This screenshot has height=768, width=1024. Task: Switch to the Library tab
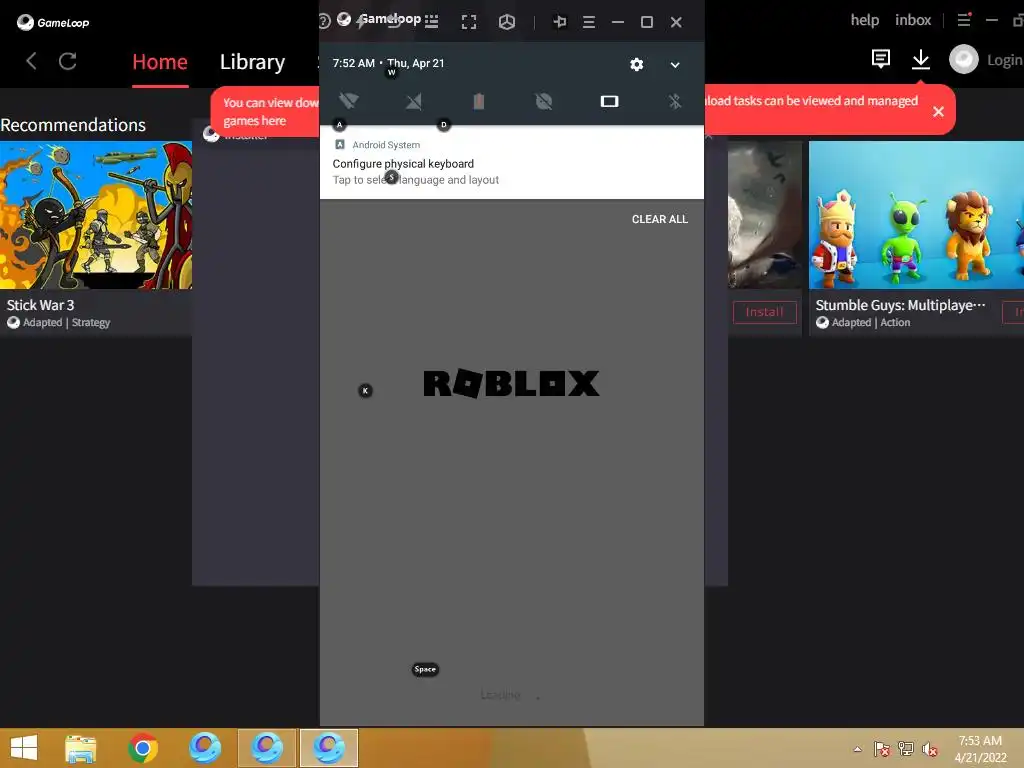252,62
